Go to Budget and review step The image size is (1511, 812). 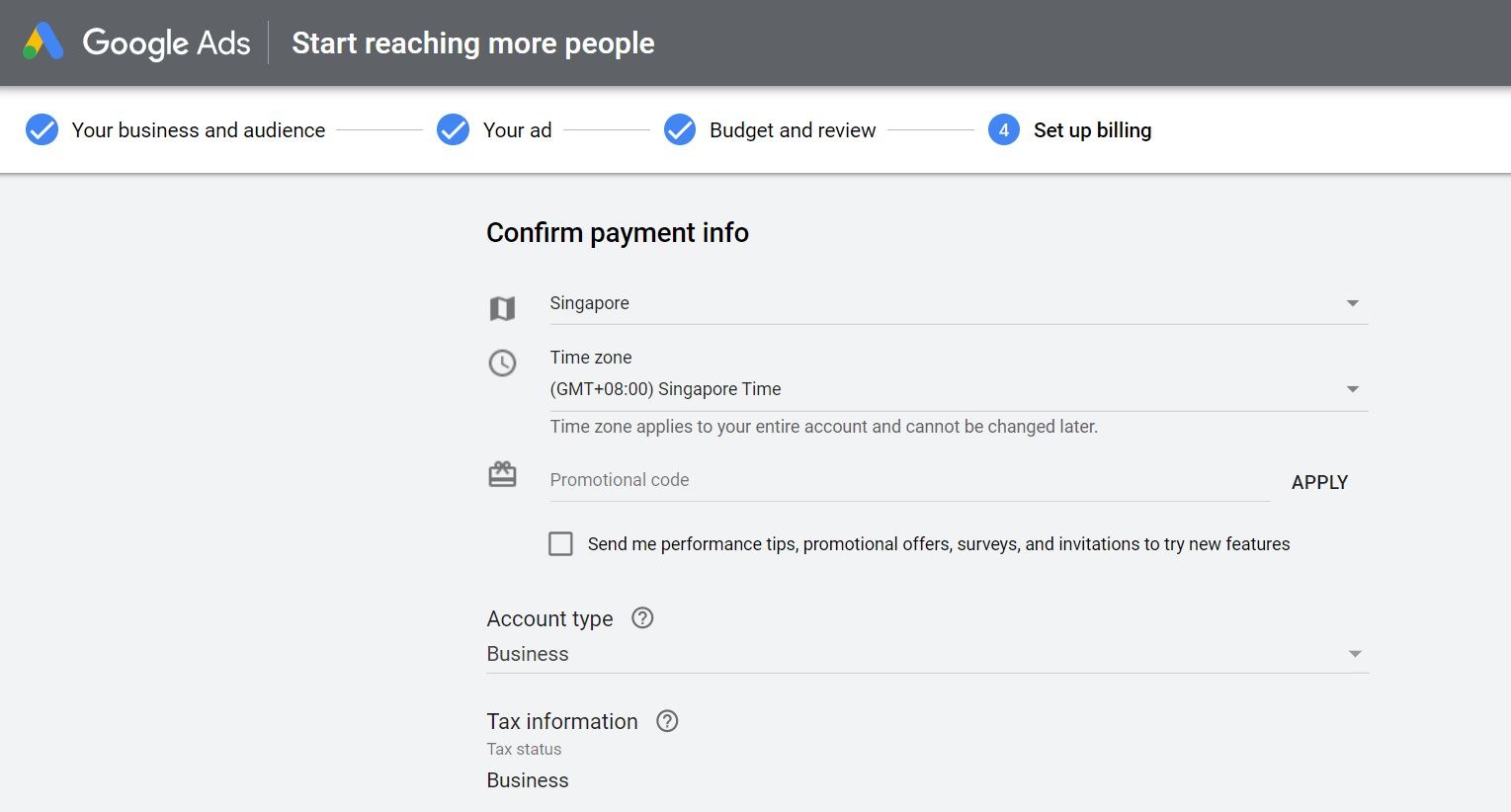(x=793, y=130)
